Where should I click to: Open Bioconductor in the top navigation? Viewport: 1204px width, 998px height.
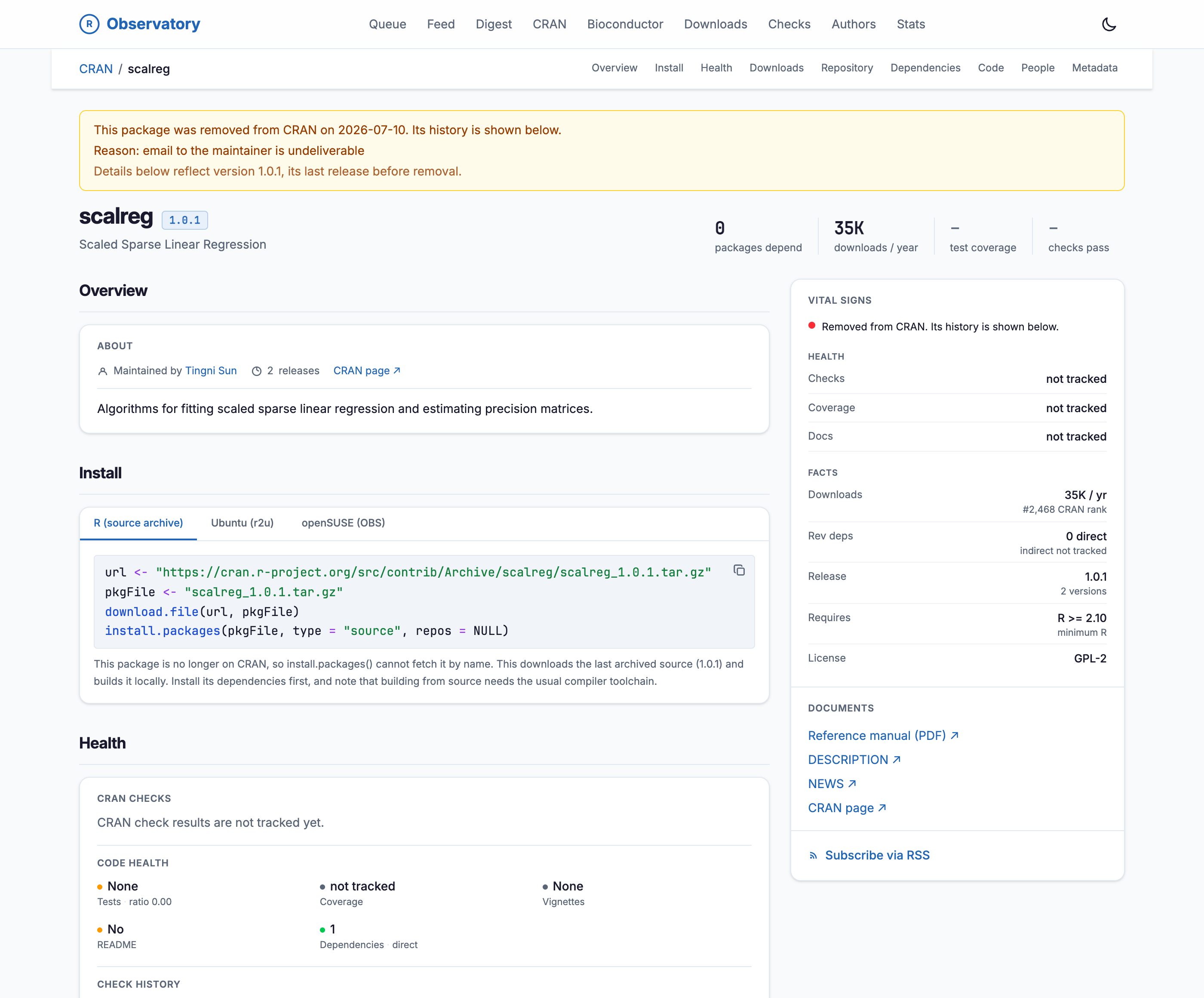pos(625,24)
